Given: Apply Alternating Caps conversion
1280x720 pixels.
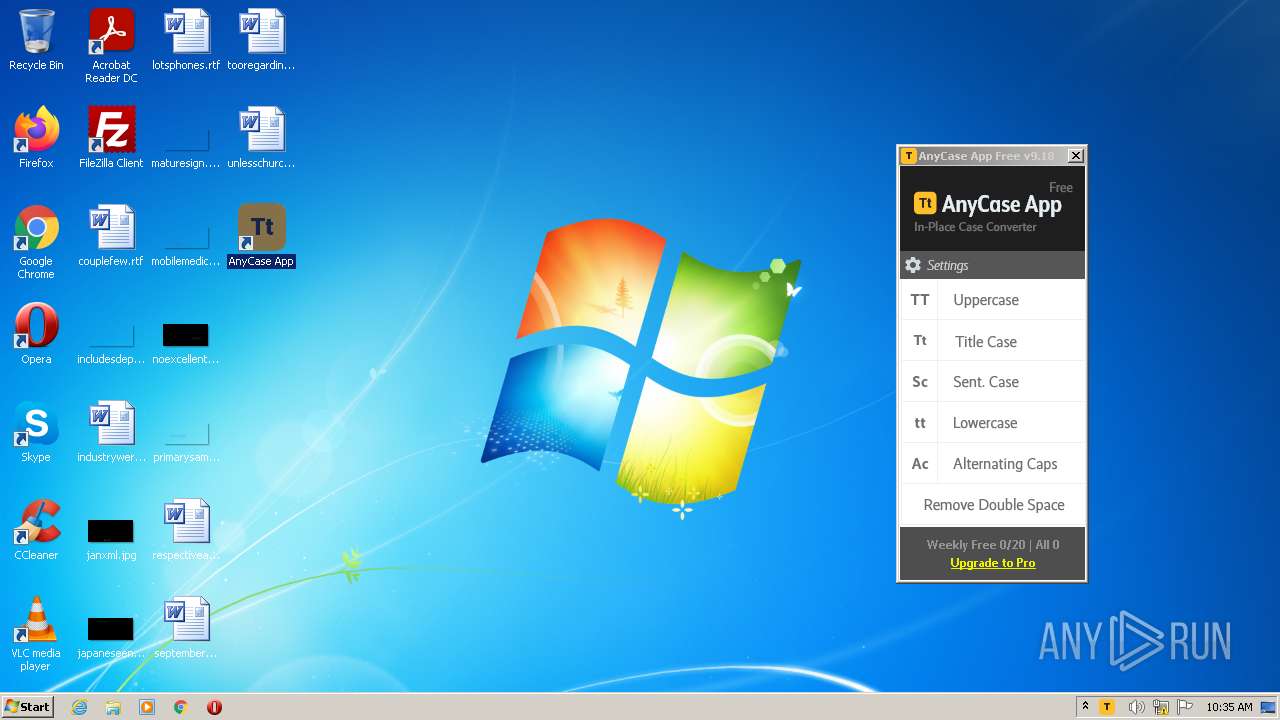Looking at the screenshot, I should tap(992, 464).
